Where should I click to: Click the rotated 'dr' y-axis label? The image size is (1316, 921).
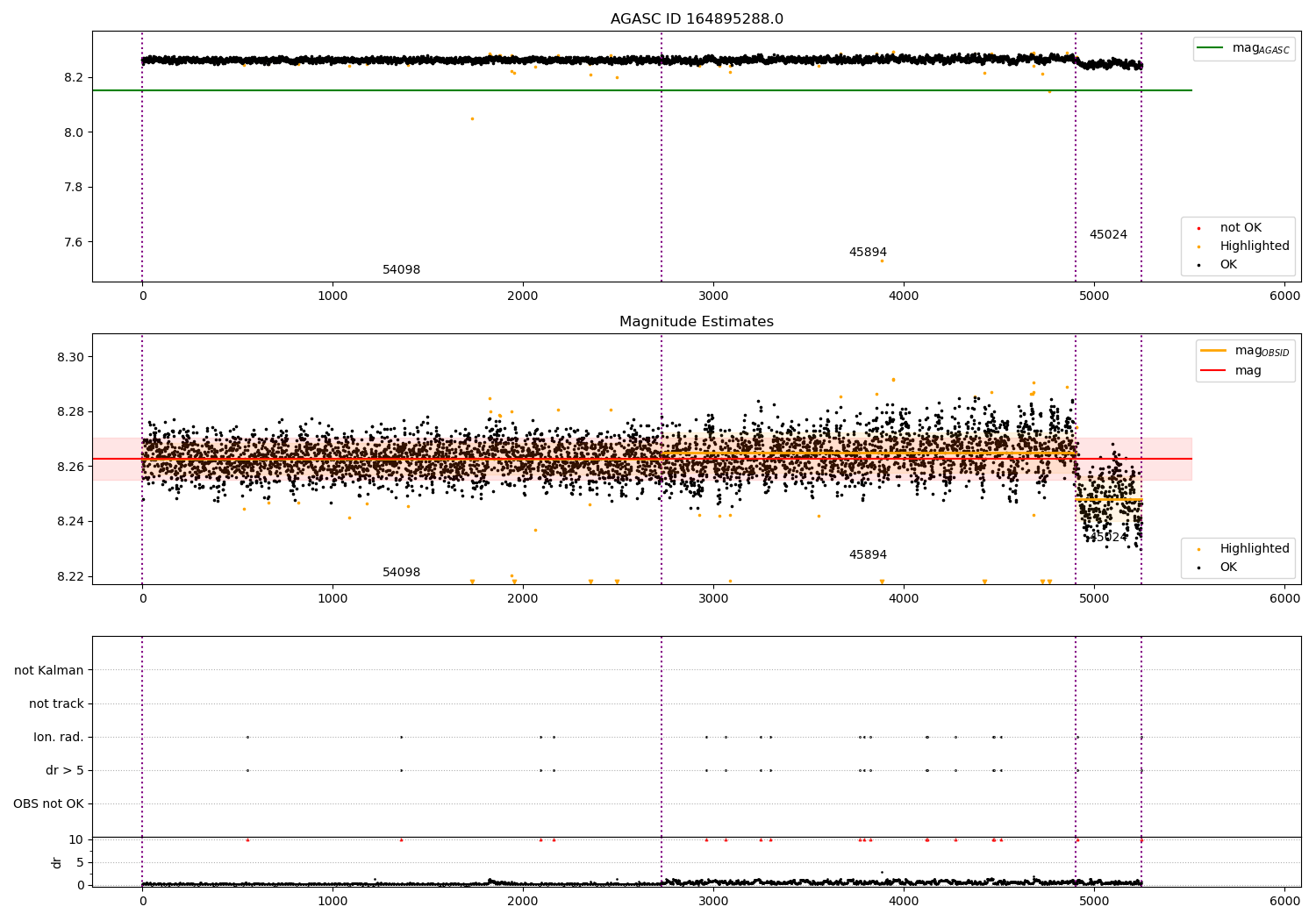[x=57, y=862]
